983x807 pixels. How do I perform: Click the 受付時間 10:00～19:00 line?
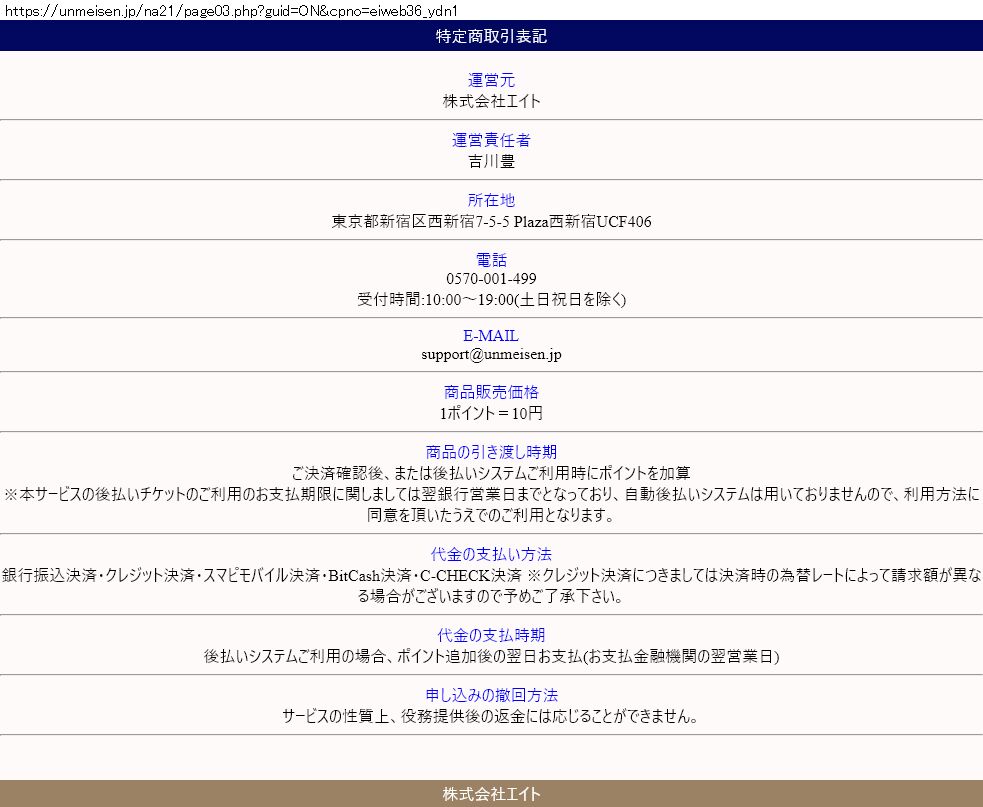(491, 299)
